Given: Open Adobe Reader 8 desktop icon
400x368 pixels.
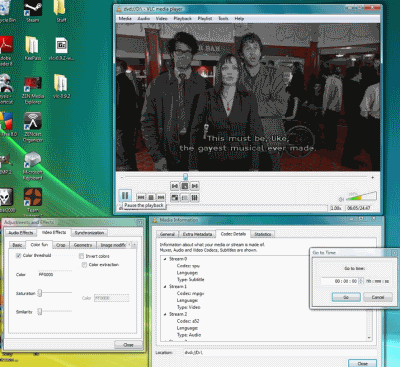Looking at the screenshot, I should click(6, 51).
